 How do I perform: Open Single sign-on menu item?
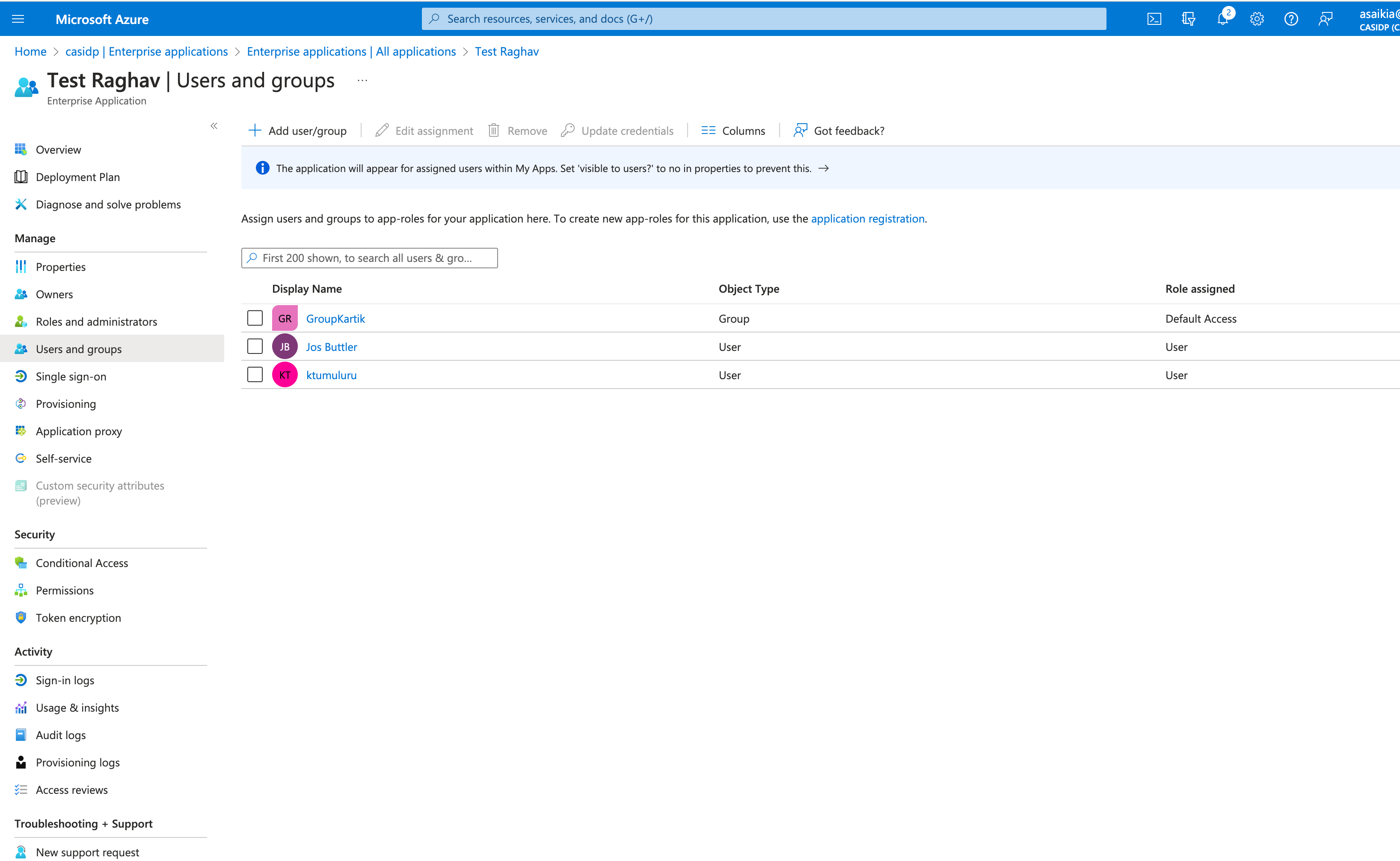[x=71, y=376]
